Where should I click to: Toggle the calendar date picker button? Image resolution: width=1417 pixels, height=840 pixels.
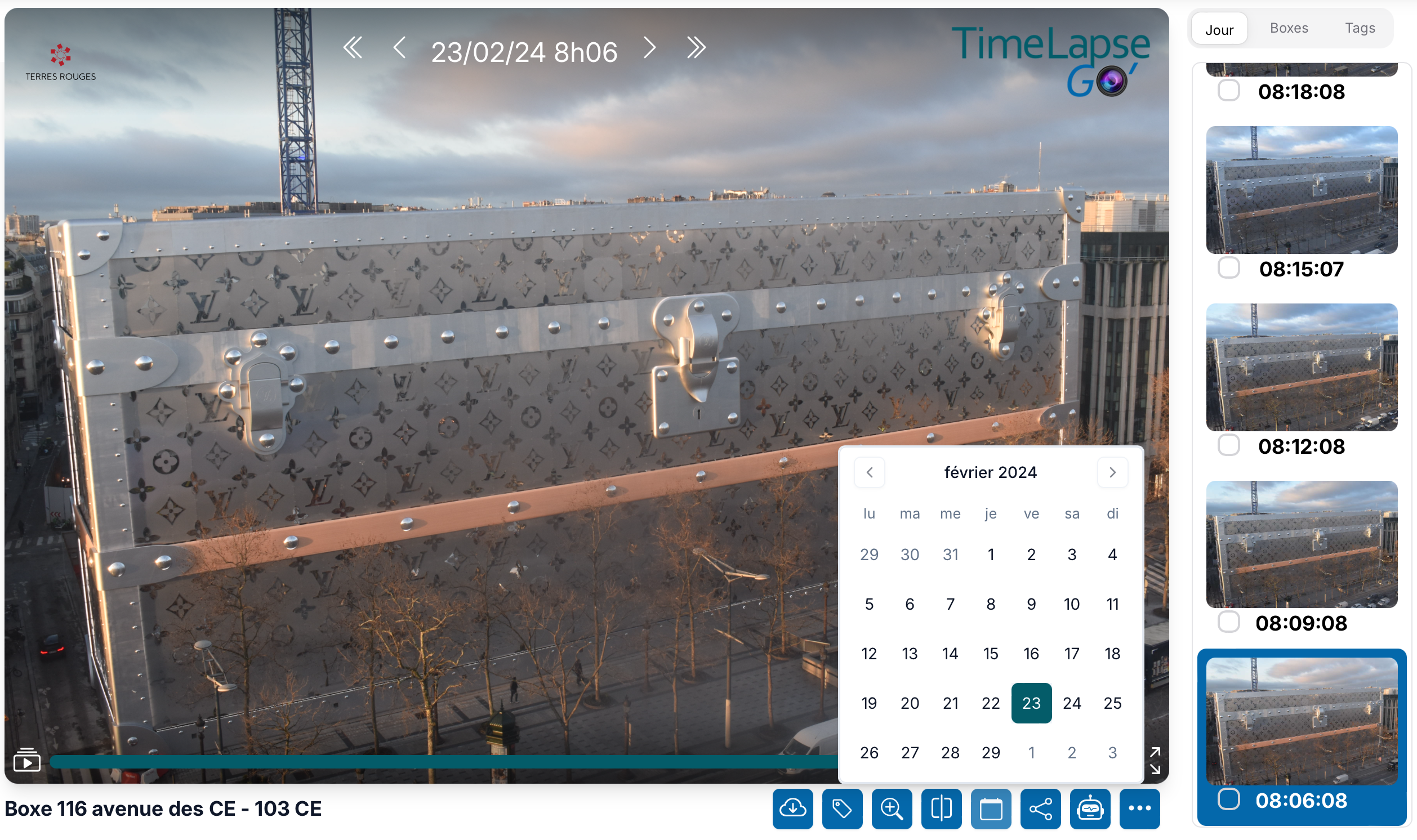(991, 809)
